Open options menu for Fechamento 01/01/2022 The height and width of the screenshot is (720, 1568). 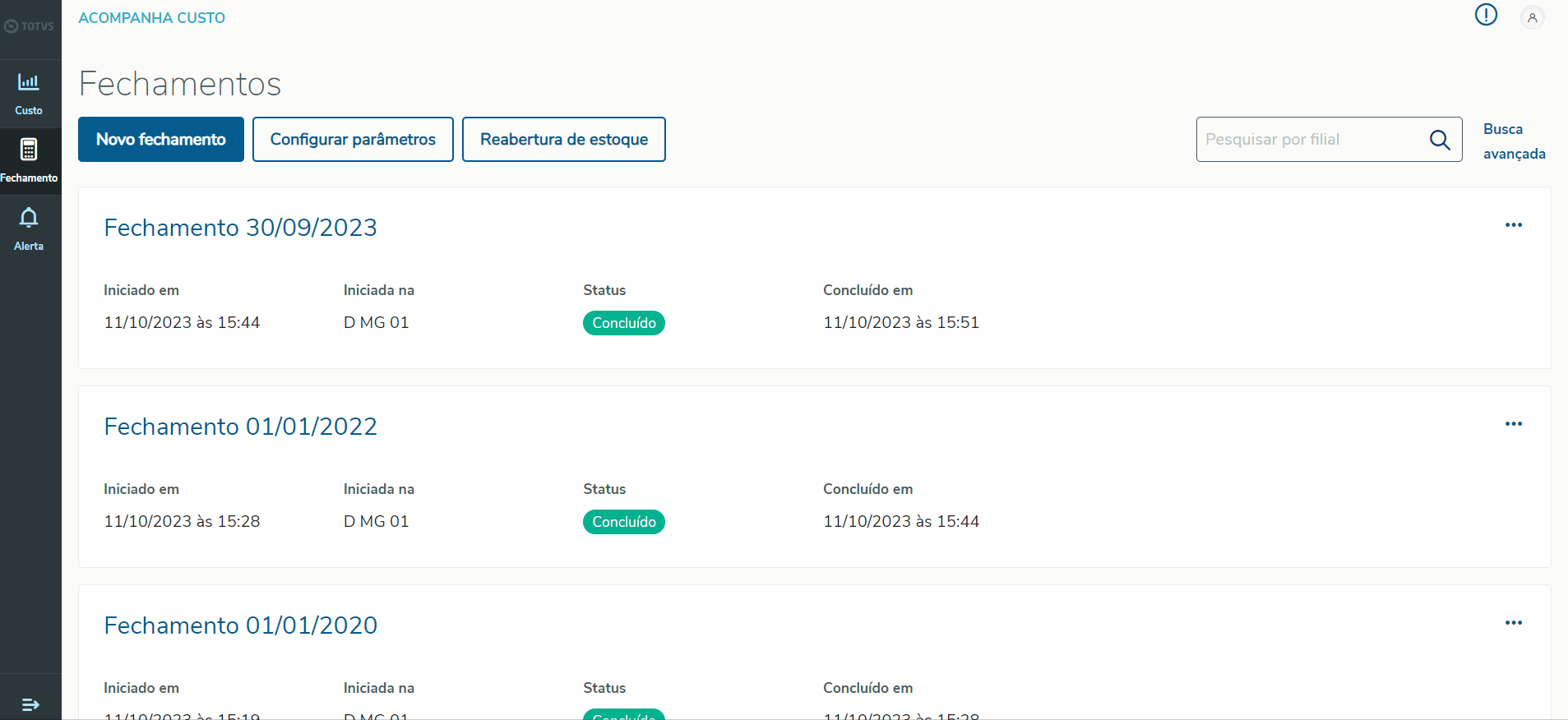[x=1514, y=424]
